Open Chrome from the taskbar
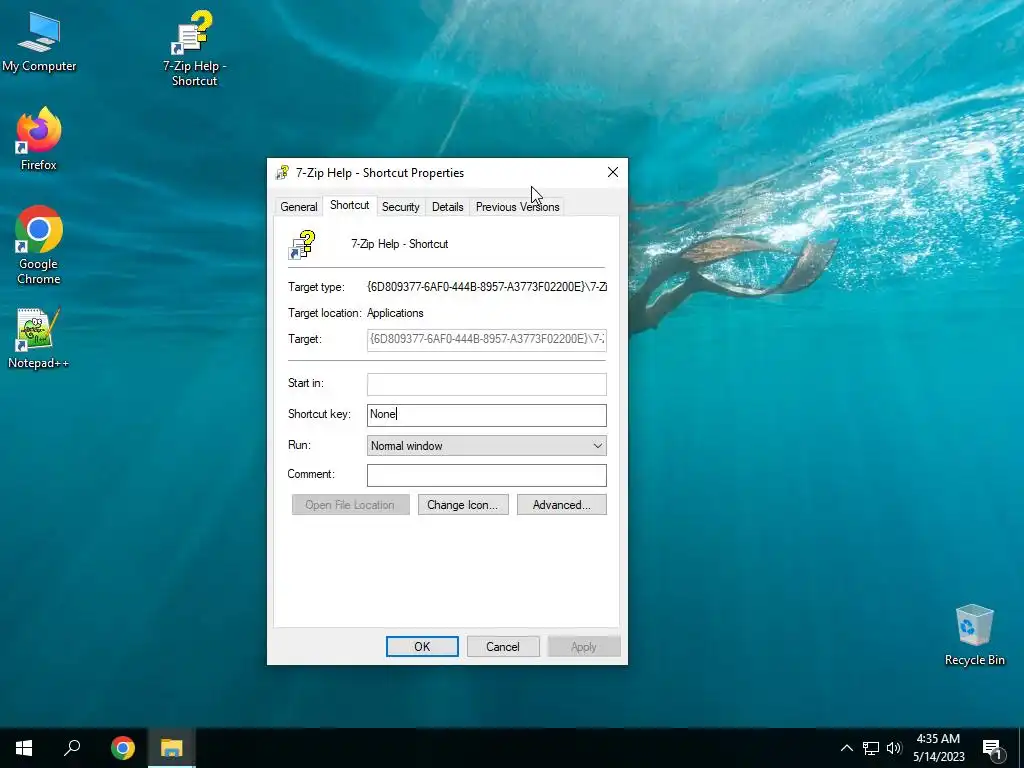The image size is (1024, 768). tap(122, 748)
